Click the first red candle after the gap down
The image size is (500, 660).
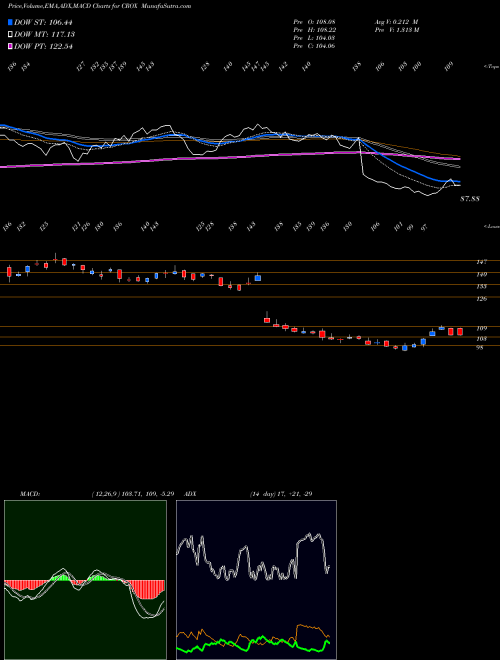click(267, 320)
